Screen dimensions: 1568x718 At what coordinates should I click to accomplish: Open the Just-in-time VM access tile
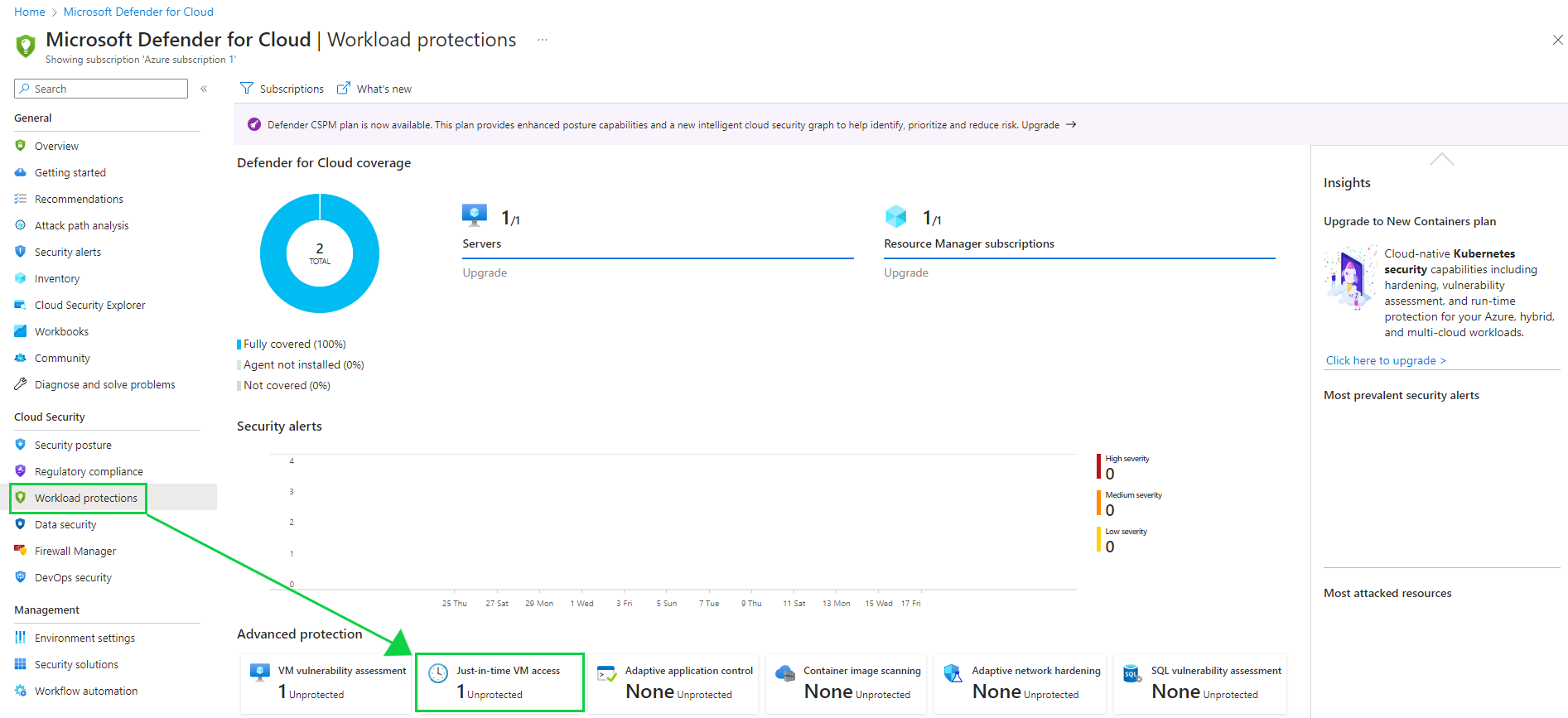tap(499, 683)
